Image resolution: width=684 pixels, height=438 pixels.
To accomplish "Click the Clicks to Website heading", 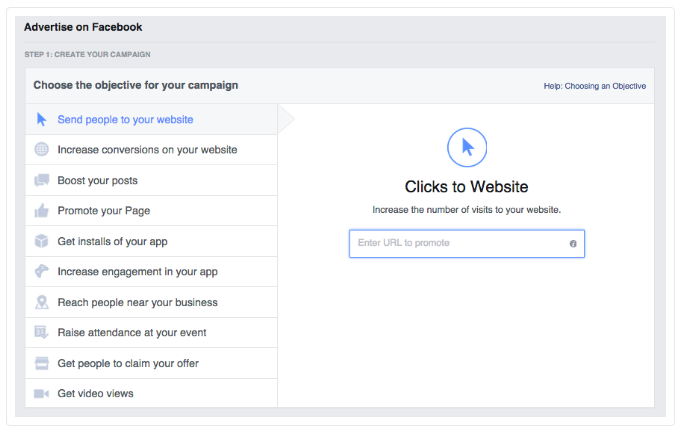I will pyautogui.click(x=466, y=187).
